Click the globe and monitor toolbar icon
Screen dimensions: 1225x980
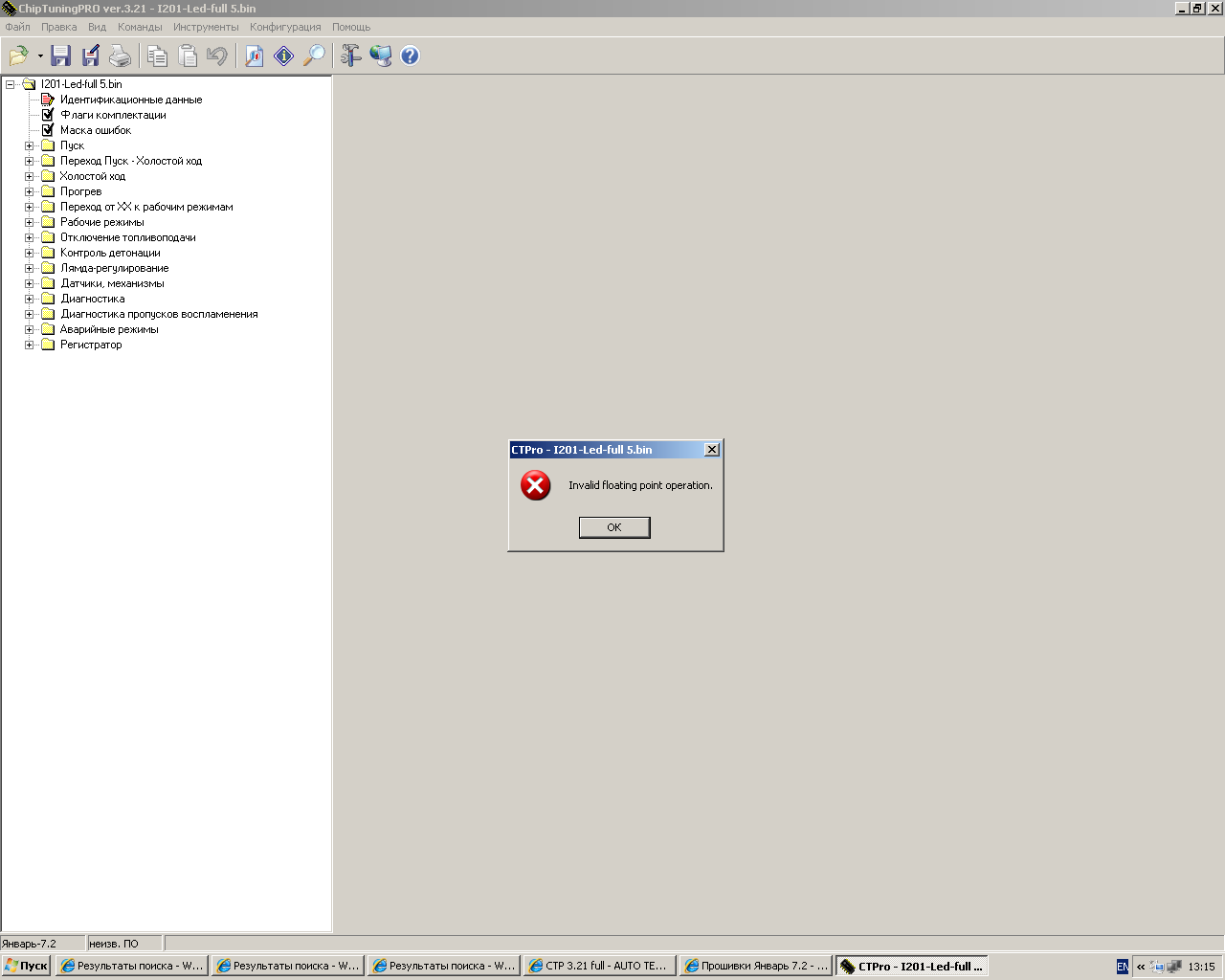pyautogui.click(x=381, y=56)
